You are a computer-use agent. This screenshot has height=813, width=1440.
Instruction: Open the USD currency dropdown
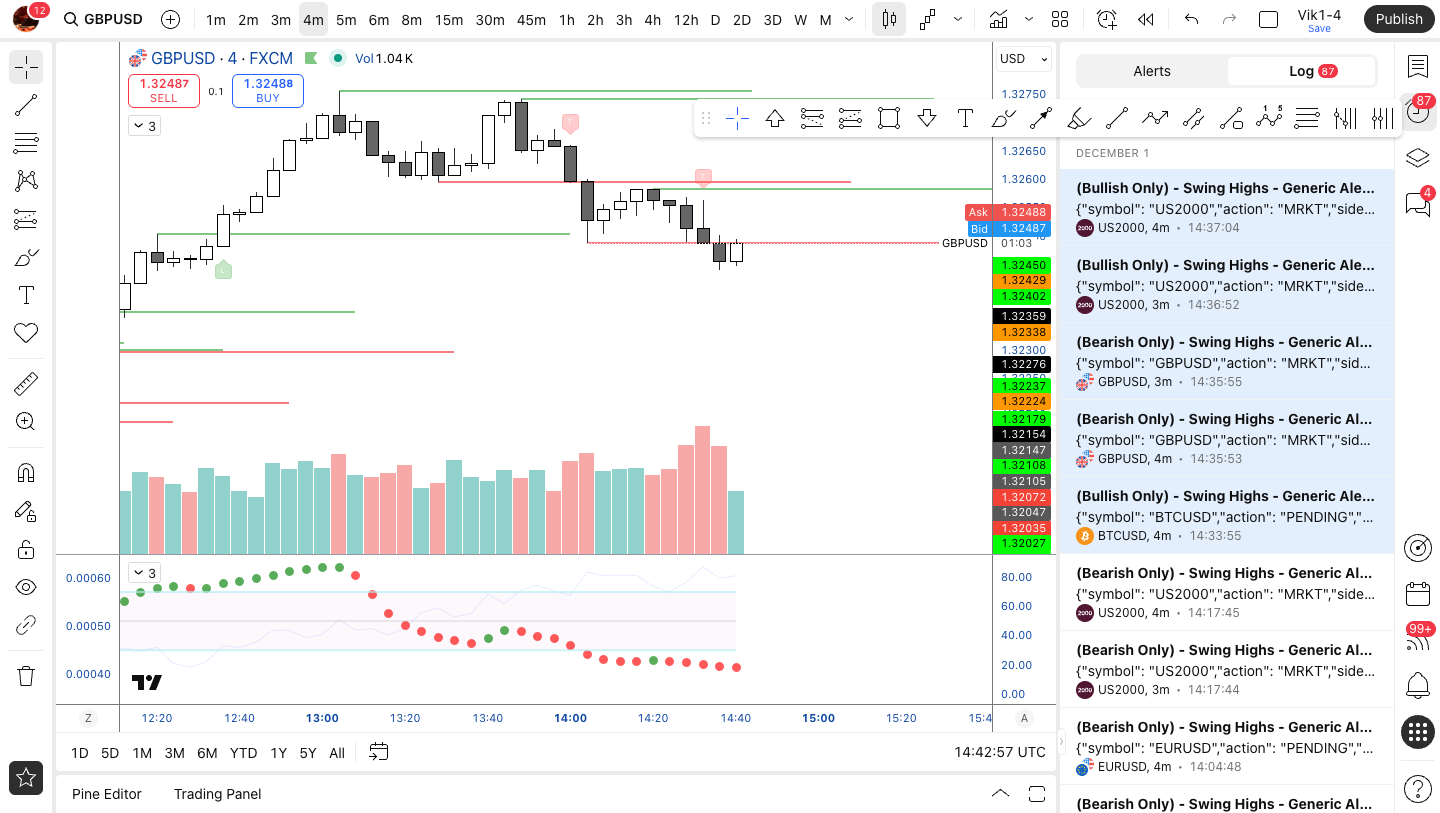[1023, 59]
